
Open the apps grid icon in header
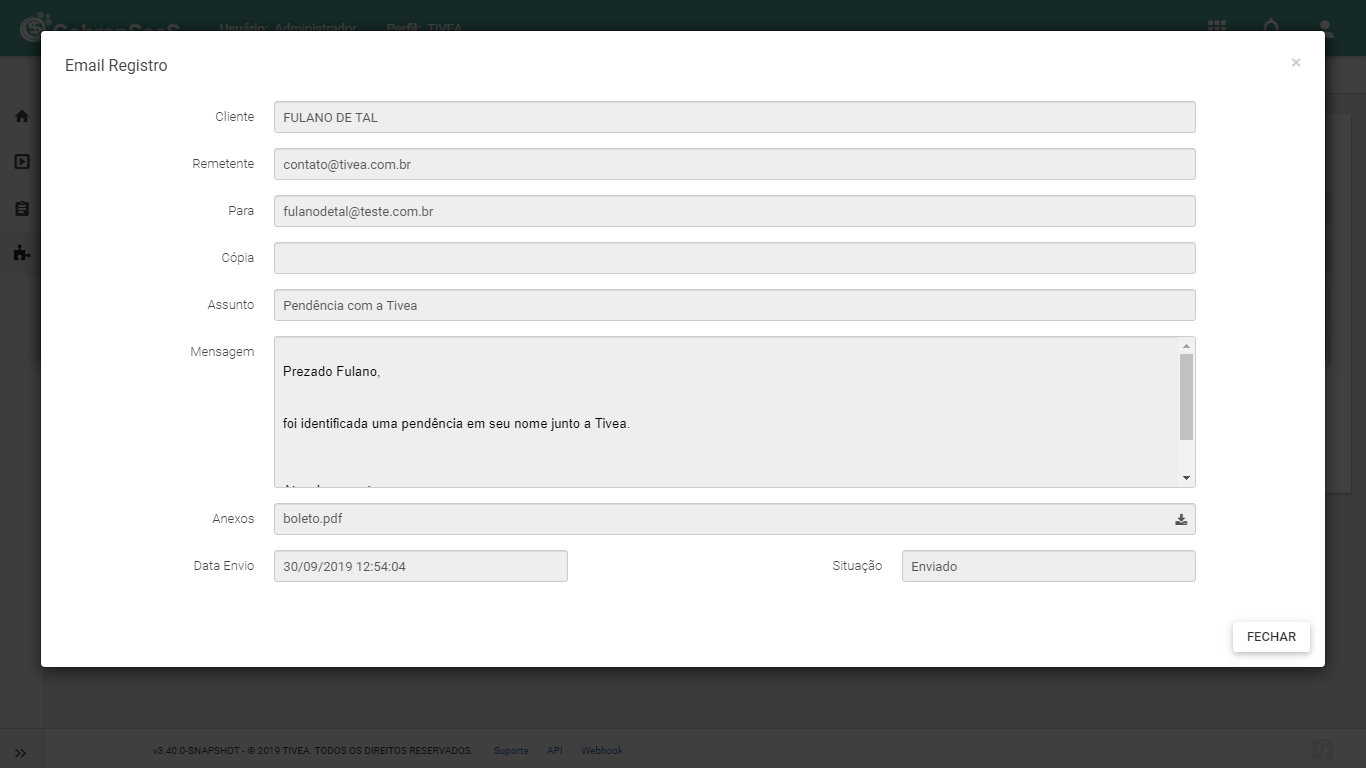1217,27
